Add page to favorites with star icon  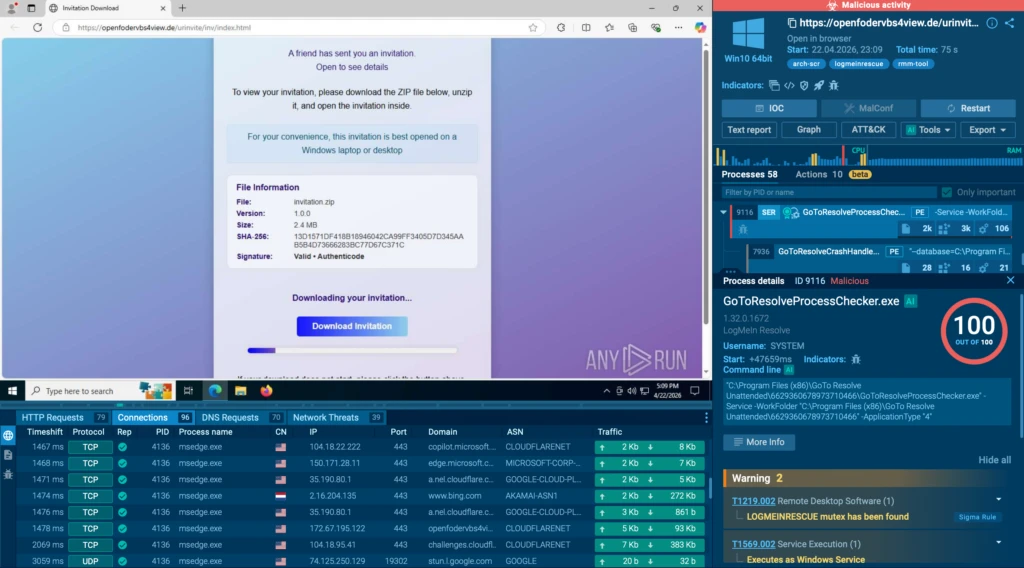(533, 27)
